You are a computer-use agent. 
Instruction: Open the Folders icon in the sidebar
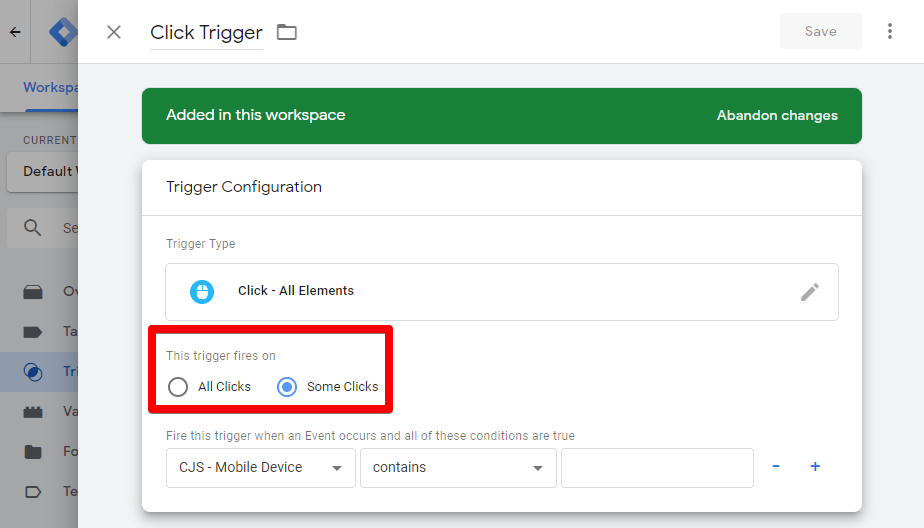tap(33, 452)
